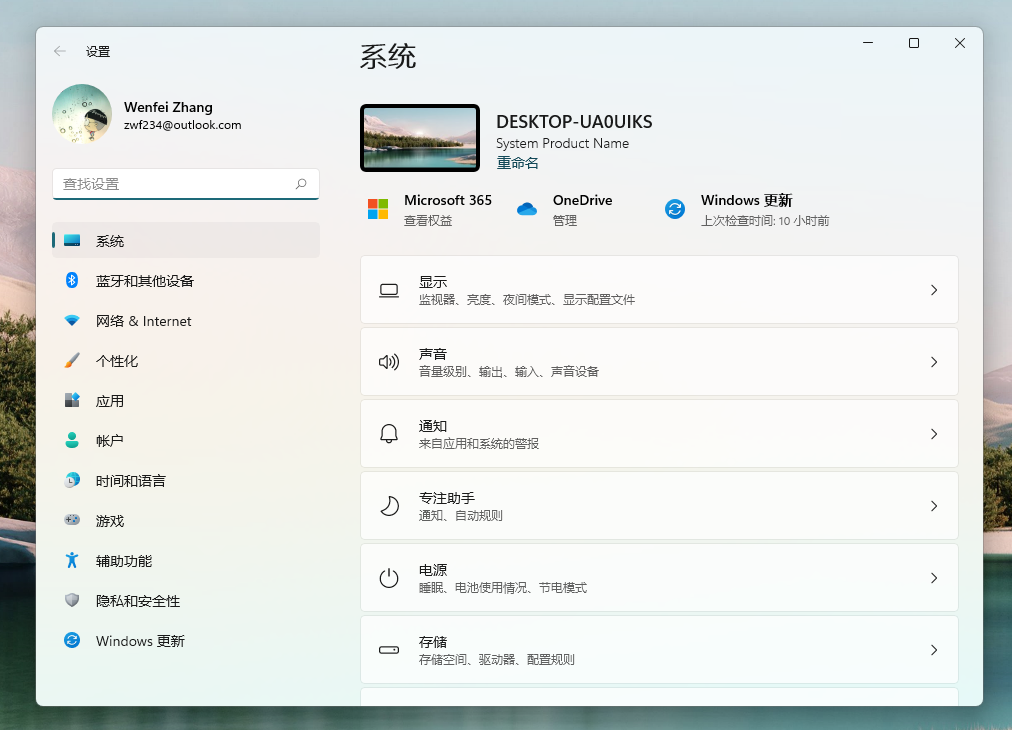Click the desktop wallpaper thumbnail
Viewport: 1012px width, 730px height.
click(x=420, y=138)
